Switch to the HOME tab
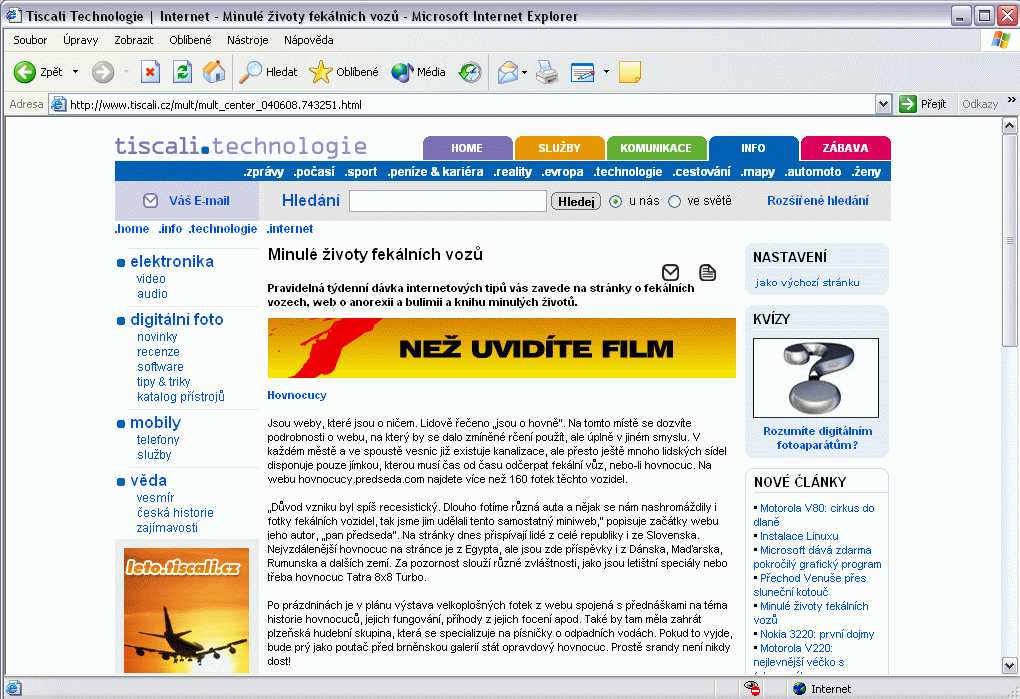 (467, 148)
